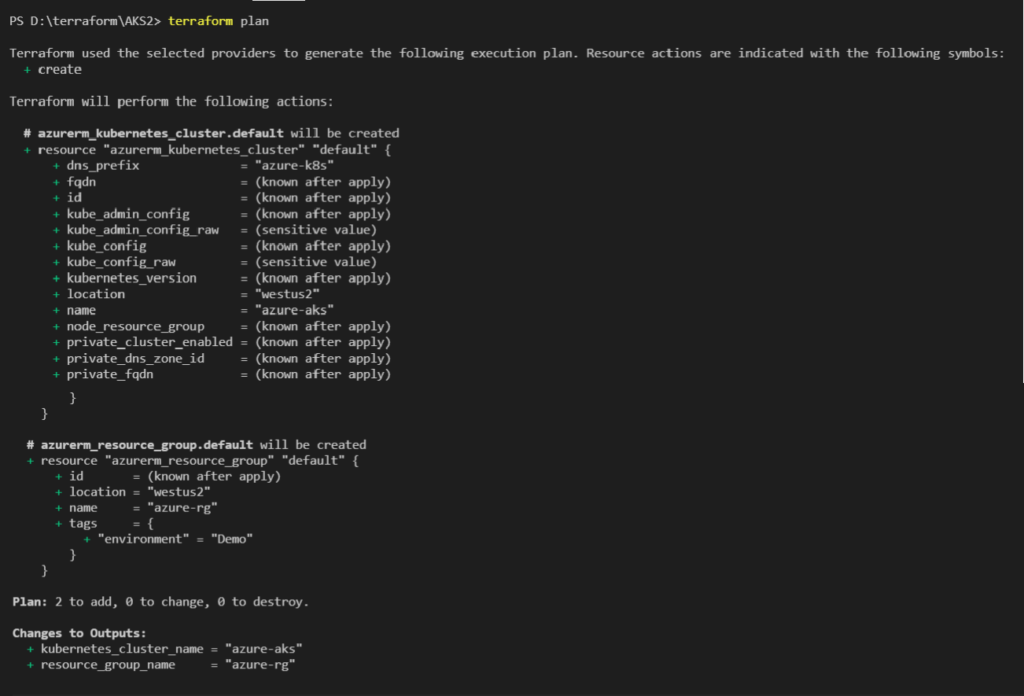Screen dimensions: 1024x696
Task: Click the kubernetes_version attribute name
Action: tap(132, 278)
